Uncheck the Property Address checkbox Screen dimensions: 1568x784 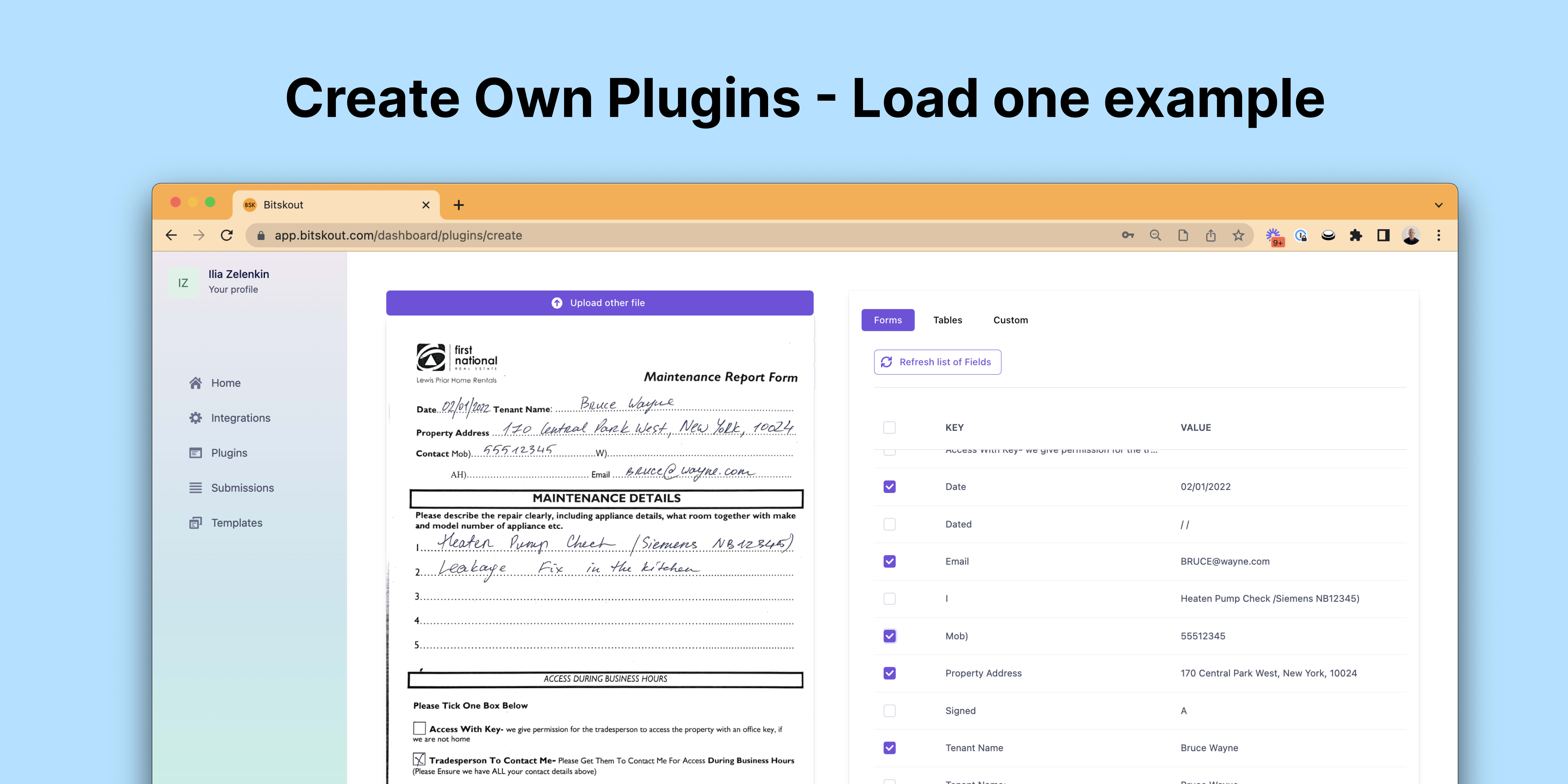[889, 673]
